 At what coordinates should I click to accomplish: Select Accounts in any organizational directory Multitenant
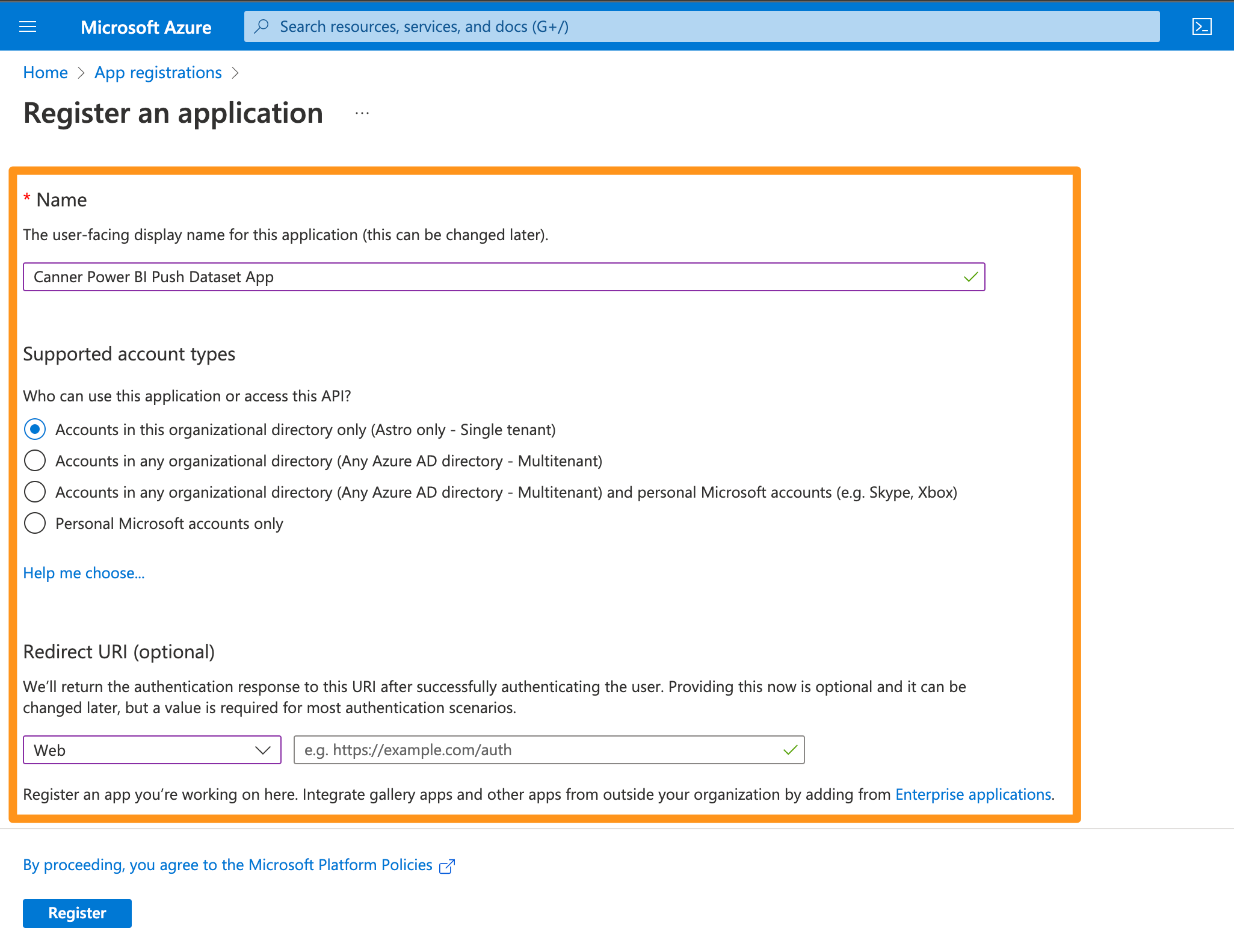(x=35, y=461)
